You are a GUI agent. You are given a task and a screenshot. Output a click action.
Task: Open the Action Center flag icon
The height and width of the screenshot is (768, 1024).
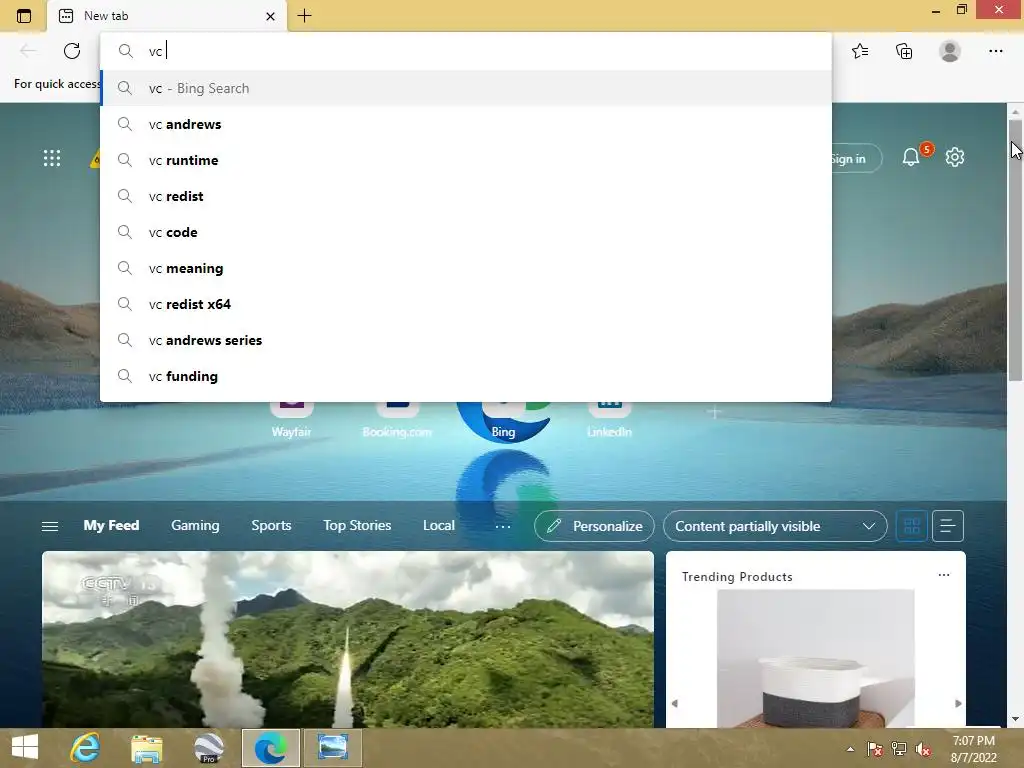click(x=874, y=749)
